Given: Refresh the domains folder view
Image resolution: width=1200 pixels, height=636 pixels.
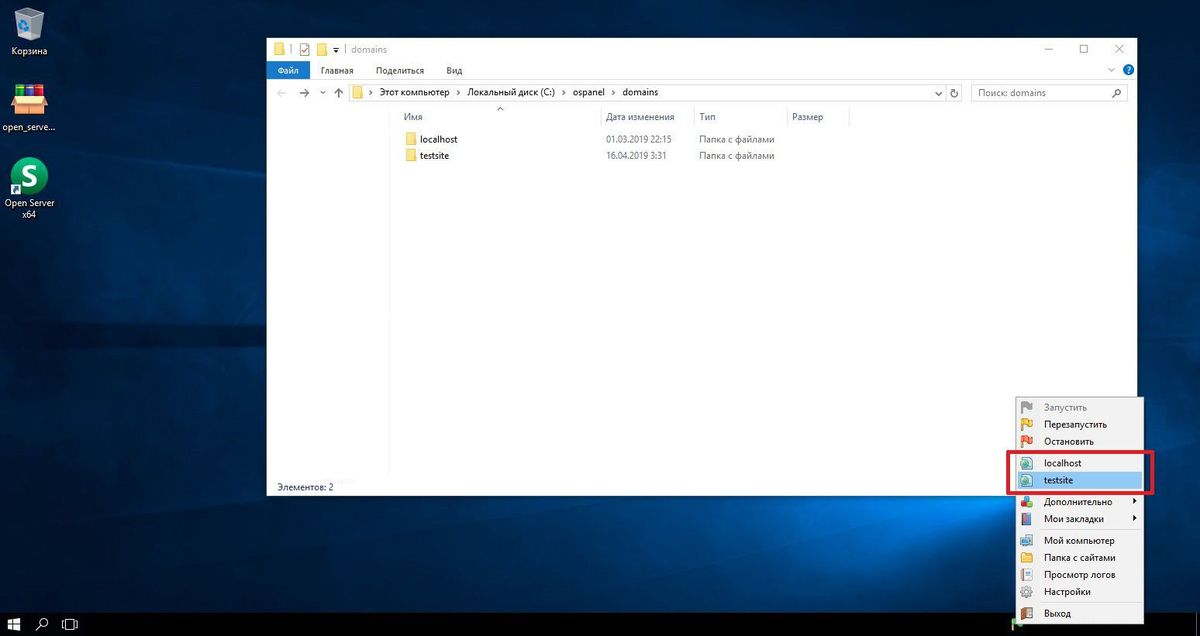Looking at the screenshot, I should pos(954,93).
